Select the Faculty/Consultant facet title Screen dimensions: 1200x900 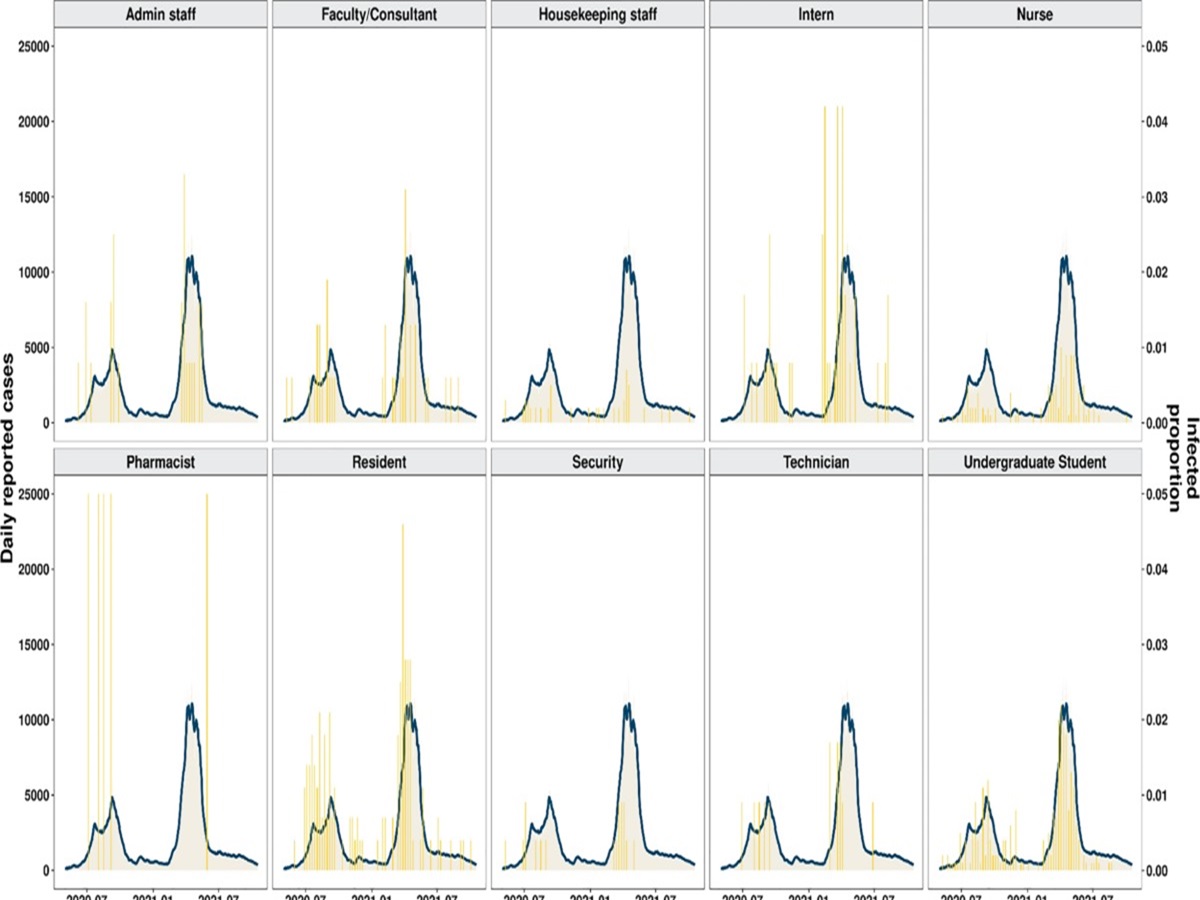379,15
